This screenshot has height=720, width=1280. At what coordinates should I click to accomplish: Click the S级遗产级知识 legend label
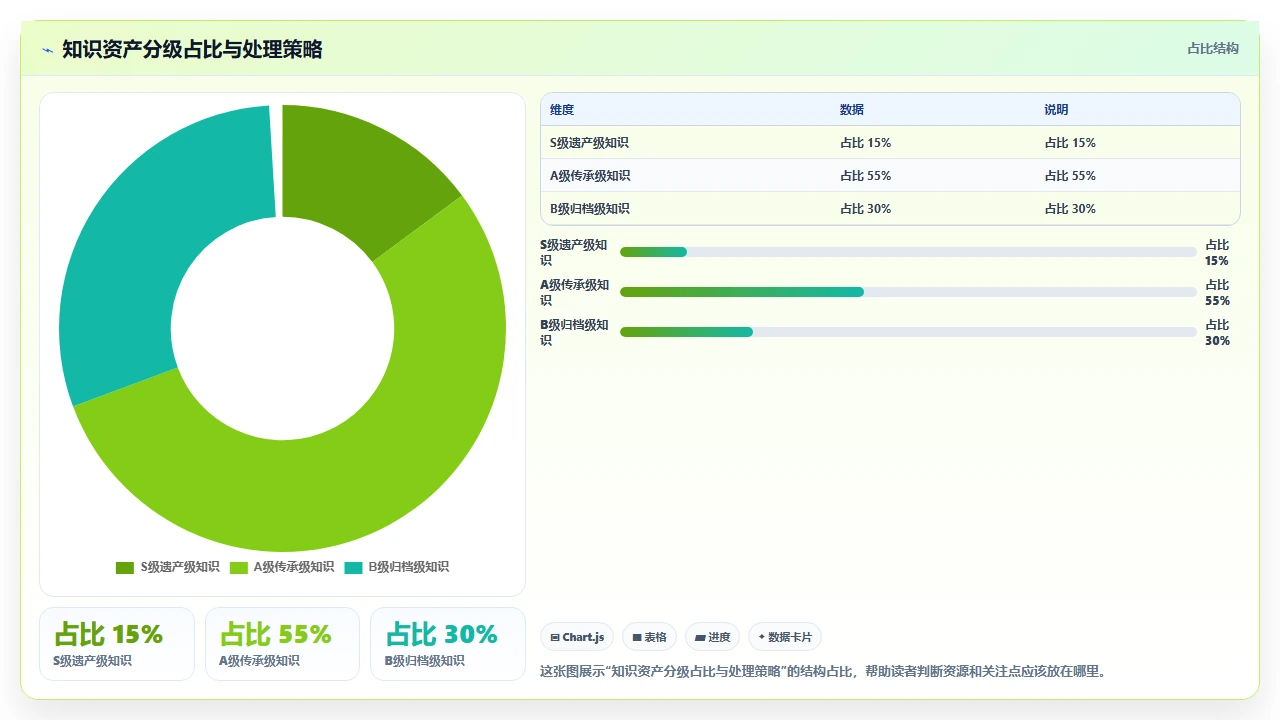point(180,567)
